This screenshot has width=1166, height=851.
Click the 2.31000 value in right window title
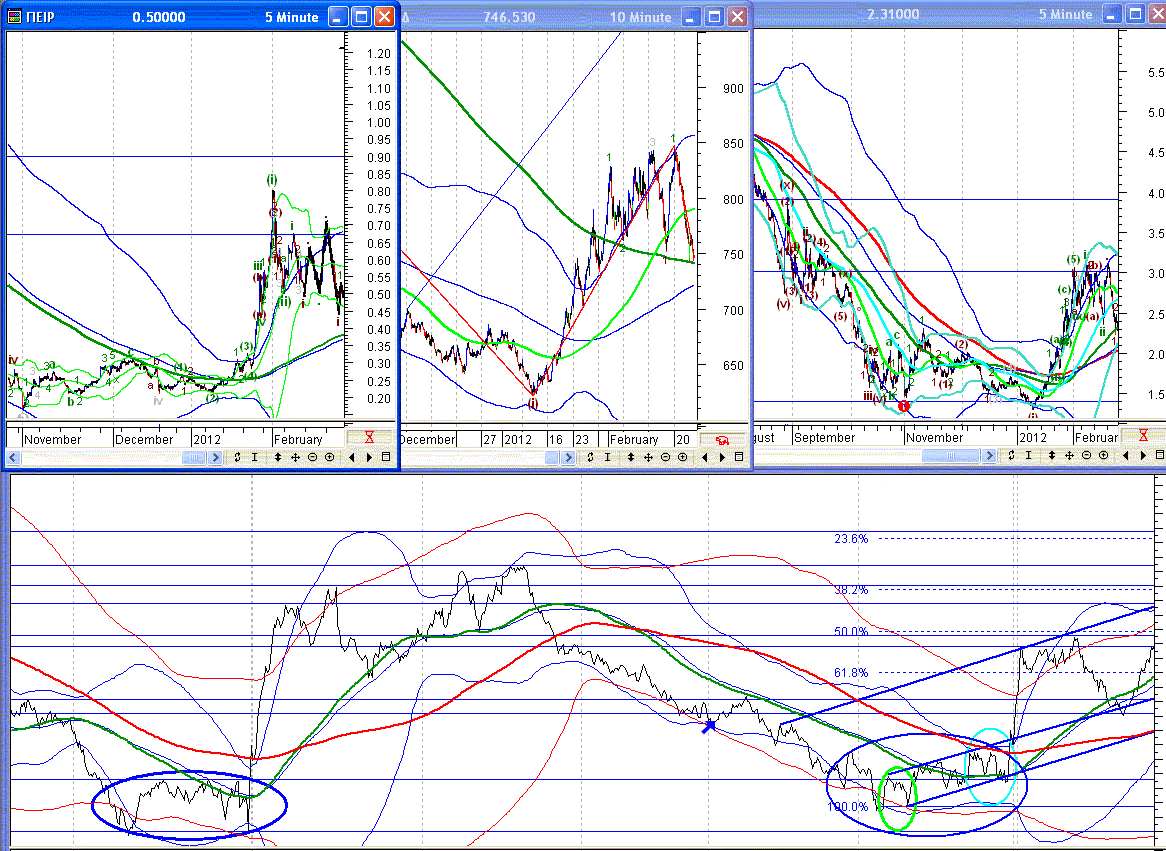(892, 14)
